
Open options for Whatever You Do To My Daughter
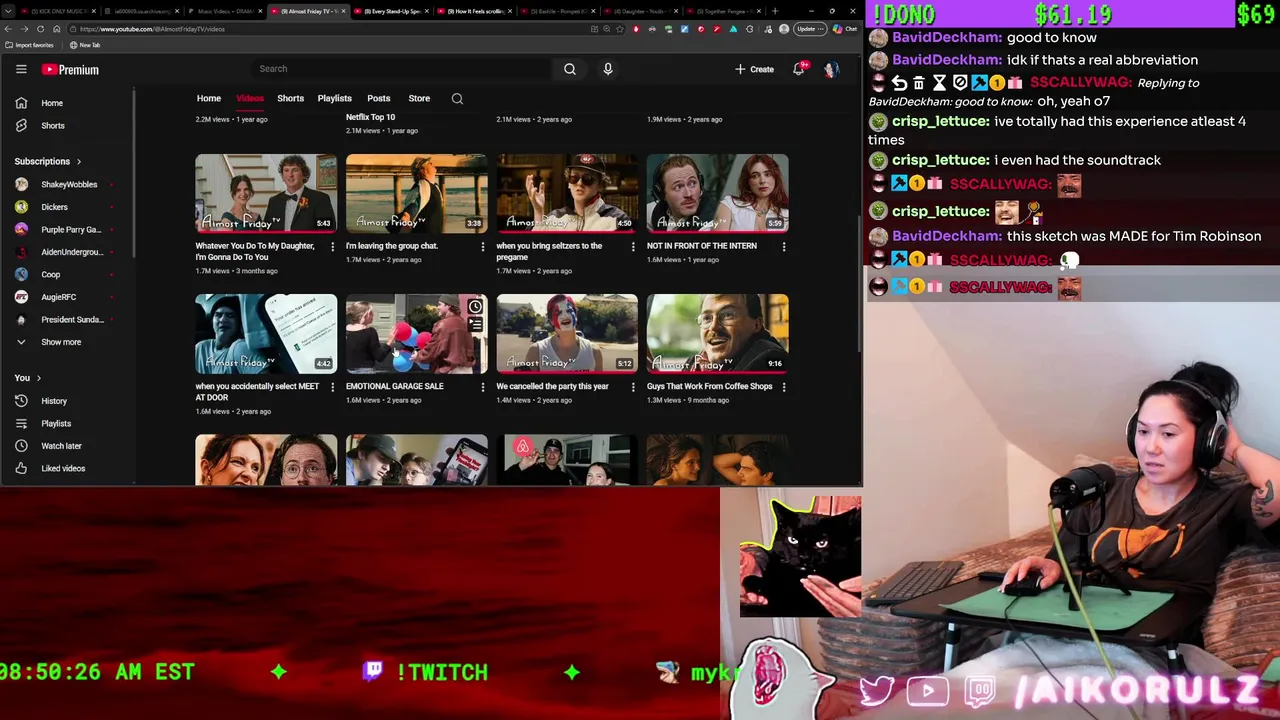(x=332, y=246)
